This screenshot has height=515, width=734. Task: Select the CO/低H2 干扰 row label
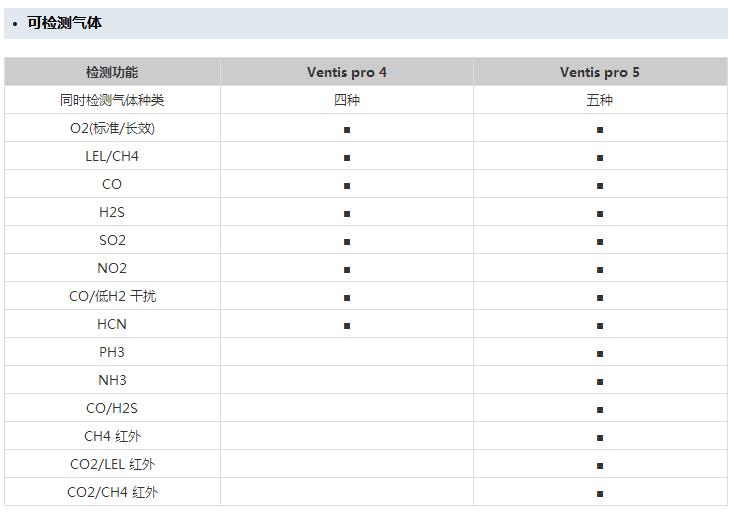click(112, 296)
